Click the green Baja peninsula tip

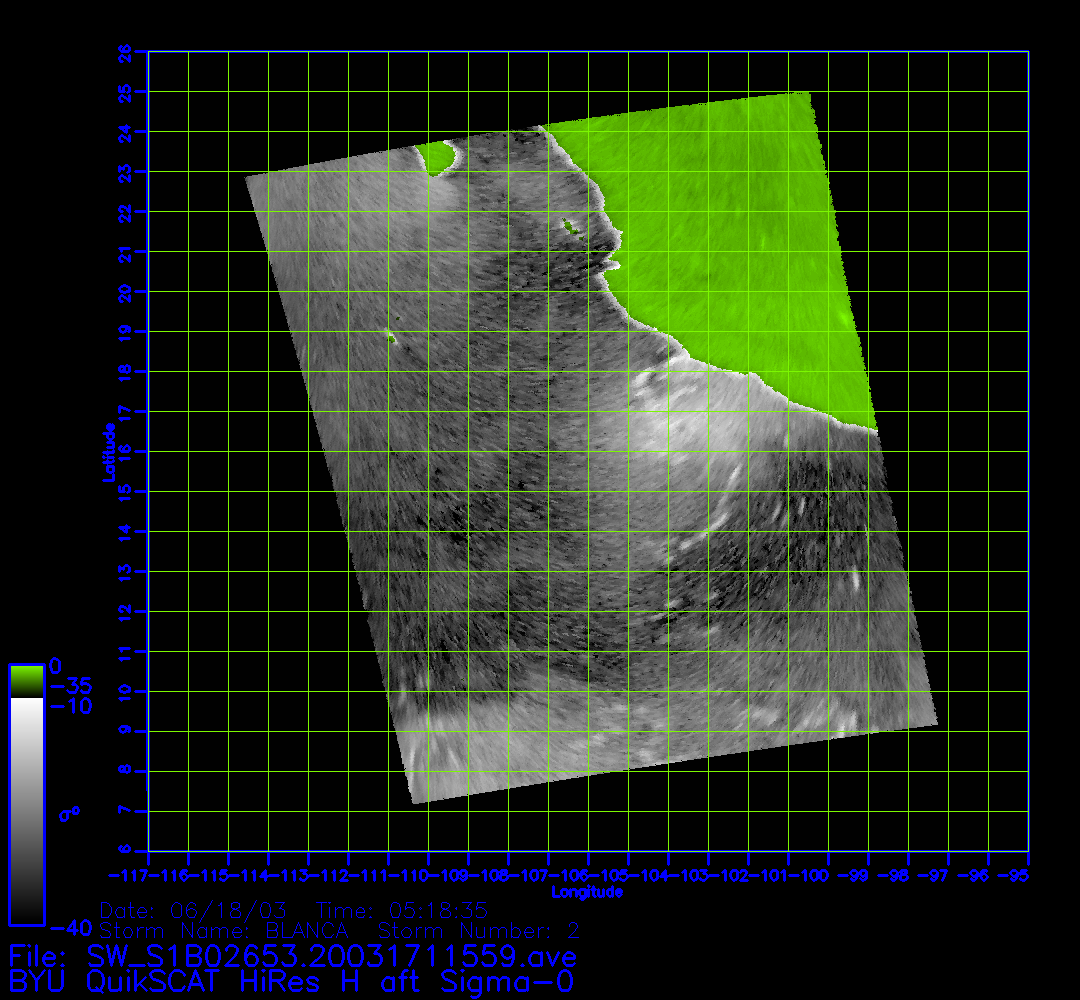tap(437, 158)
